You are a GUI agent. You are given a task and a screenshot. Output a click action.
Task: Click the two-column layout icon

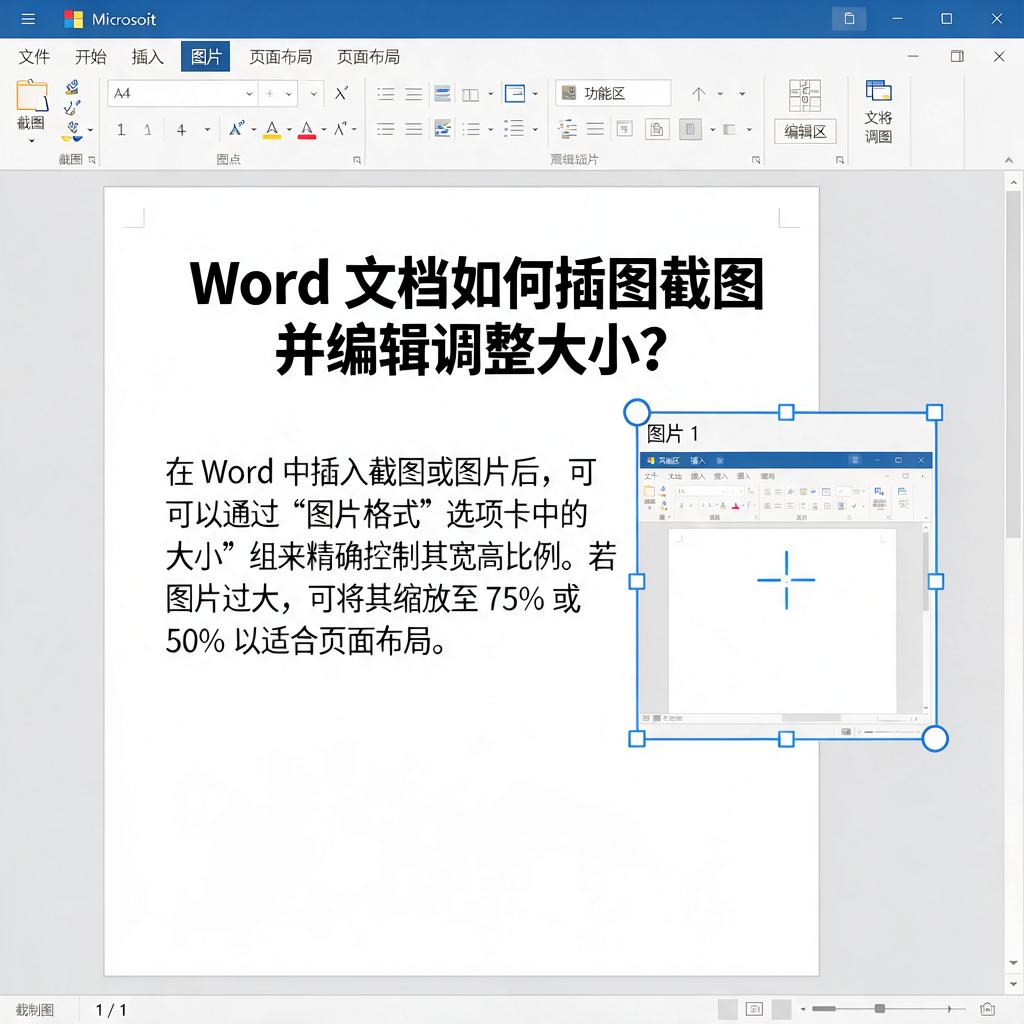(x=470, y=95)
